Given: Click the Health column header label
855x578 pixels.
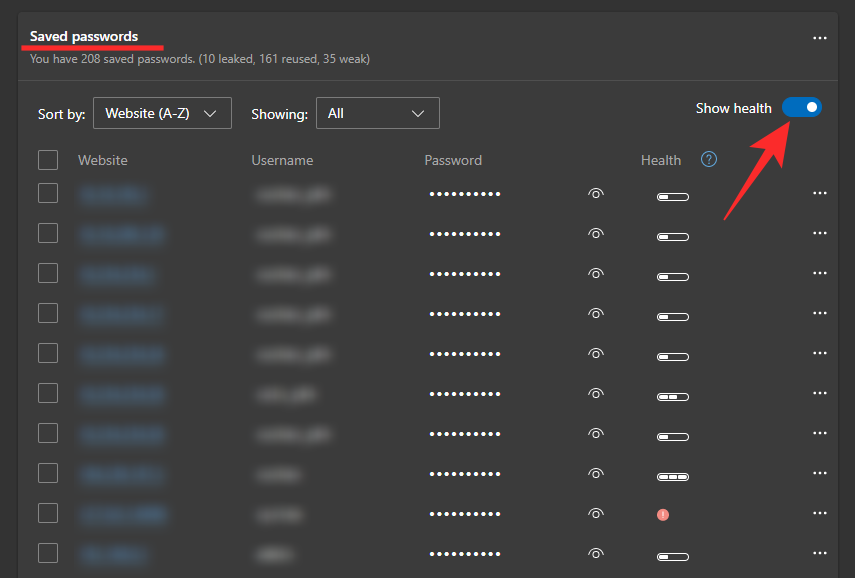Looking at the screenshot, I should click(661, 160).
